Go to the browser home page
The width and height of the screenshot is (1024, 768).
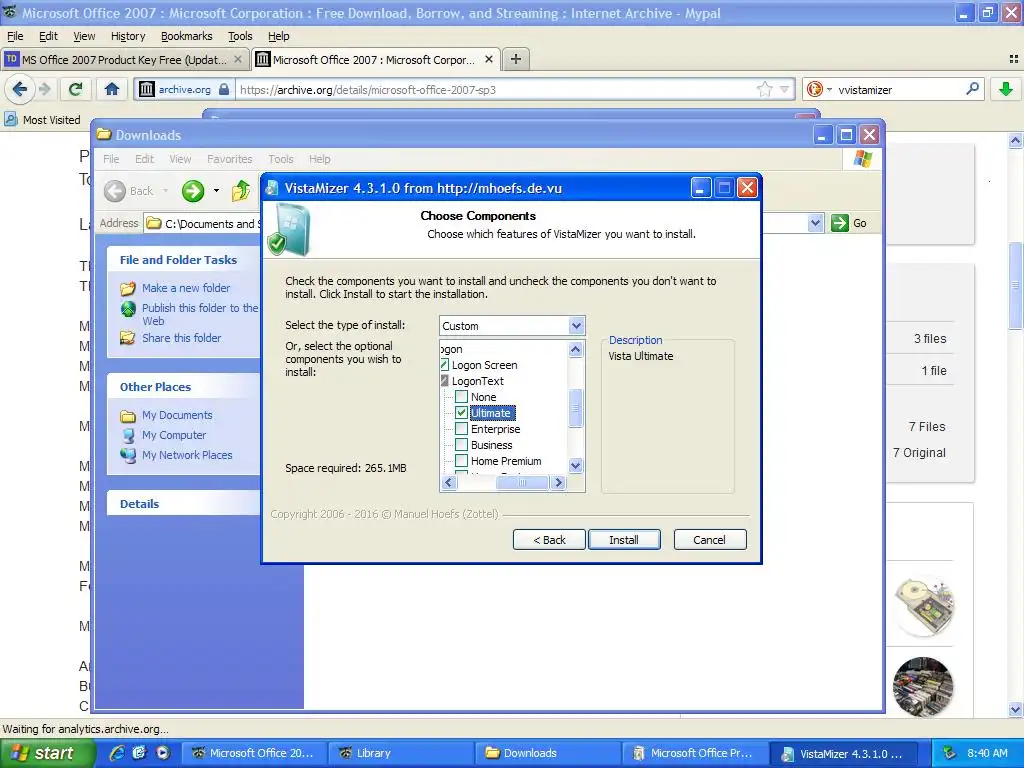pos(112,89)
